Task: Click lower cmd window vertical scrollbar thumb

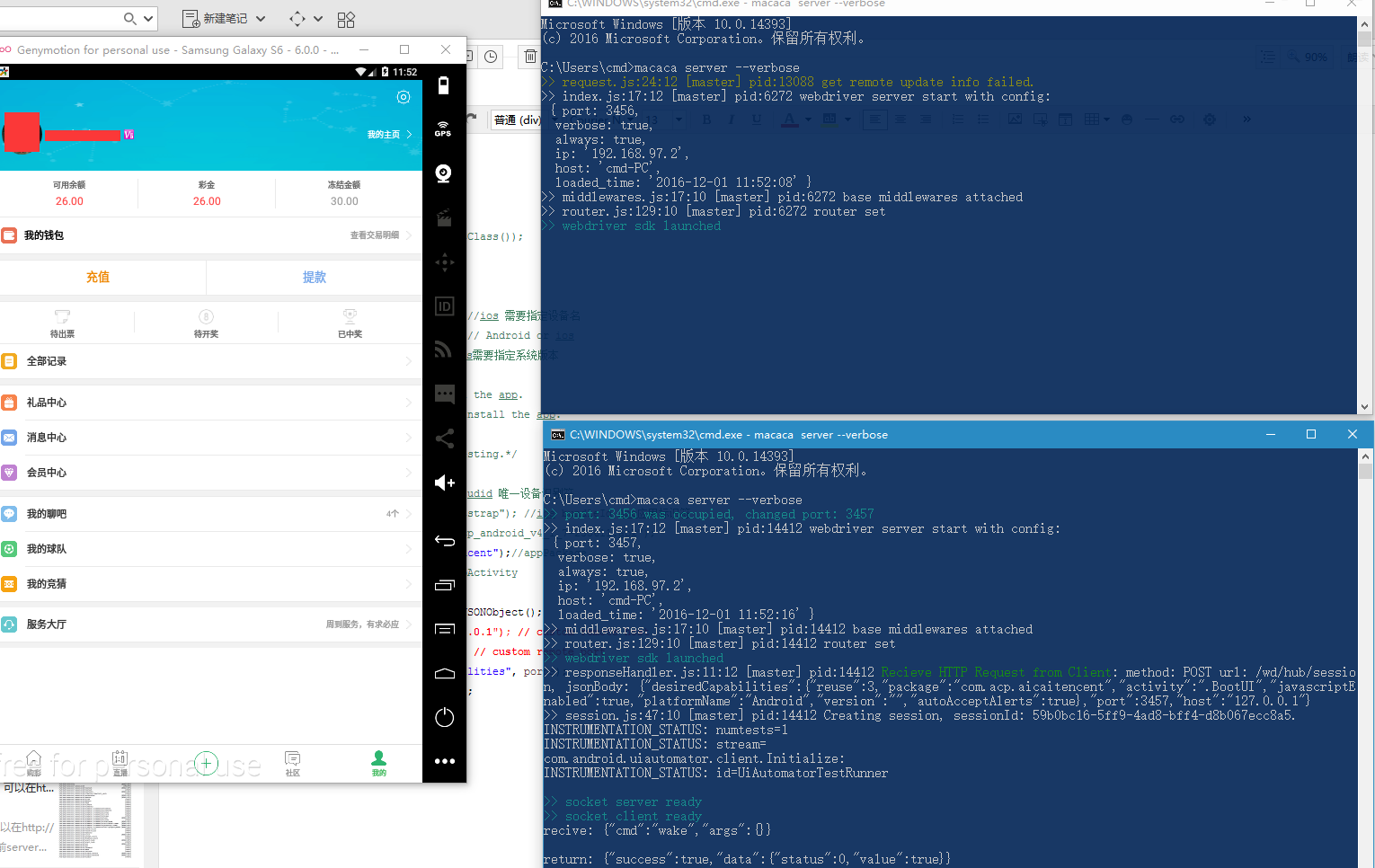Action: [1365, 471]
